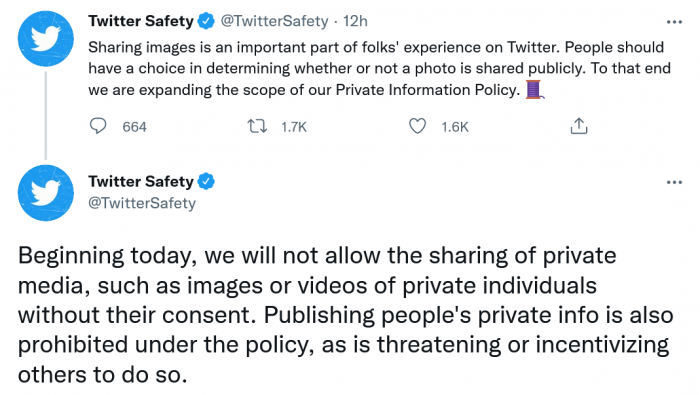Viewport: 700px width, 395px height.
Task: Click the thread spool emoji in the first tweet
Action: [534, 89]
